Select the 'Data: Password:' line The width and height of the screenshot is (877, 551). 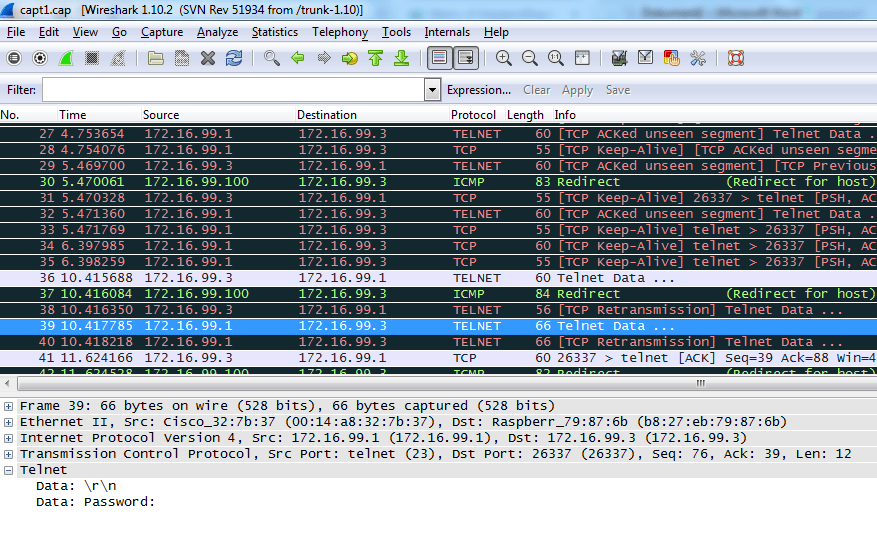coord(95,502)
